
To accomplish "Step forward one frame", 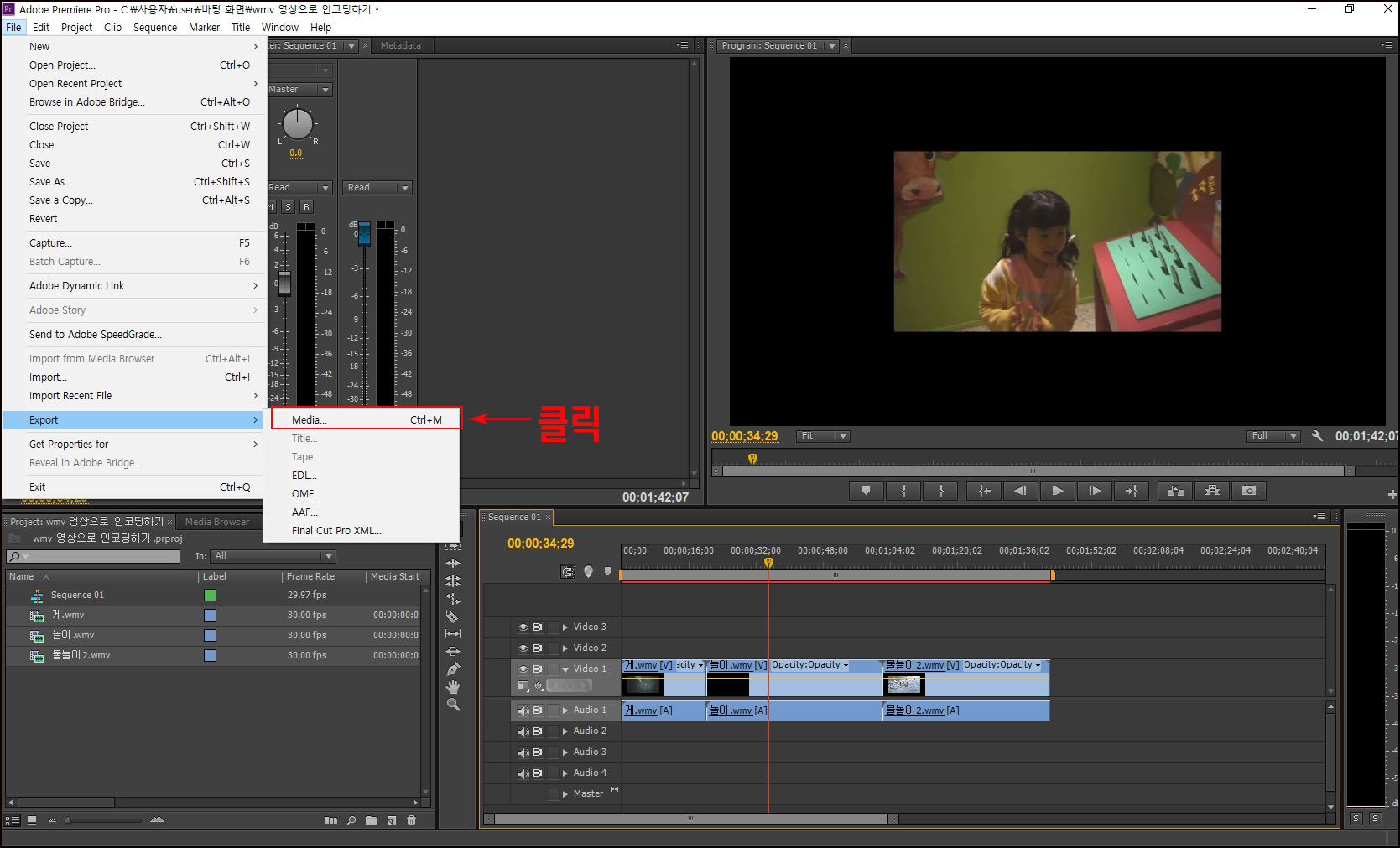I will tap(1095, 491).
